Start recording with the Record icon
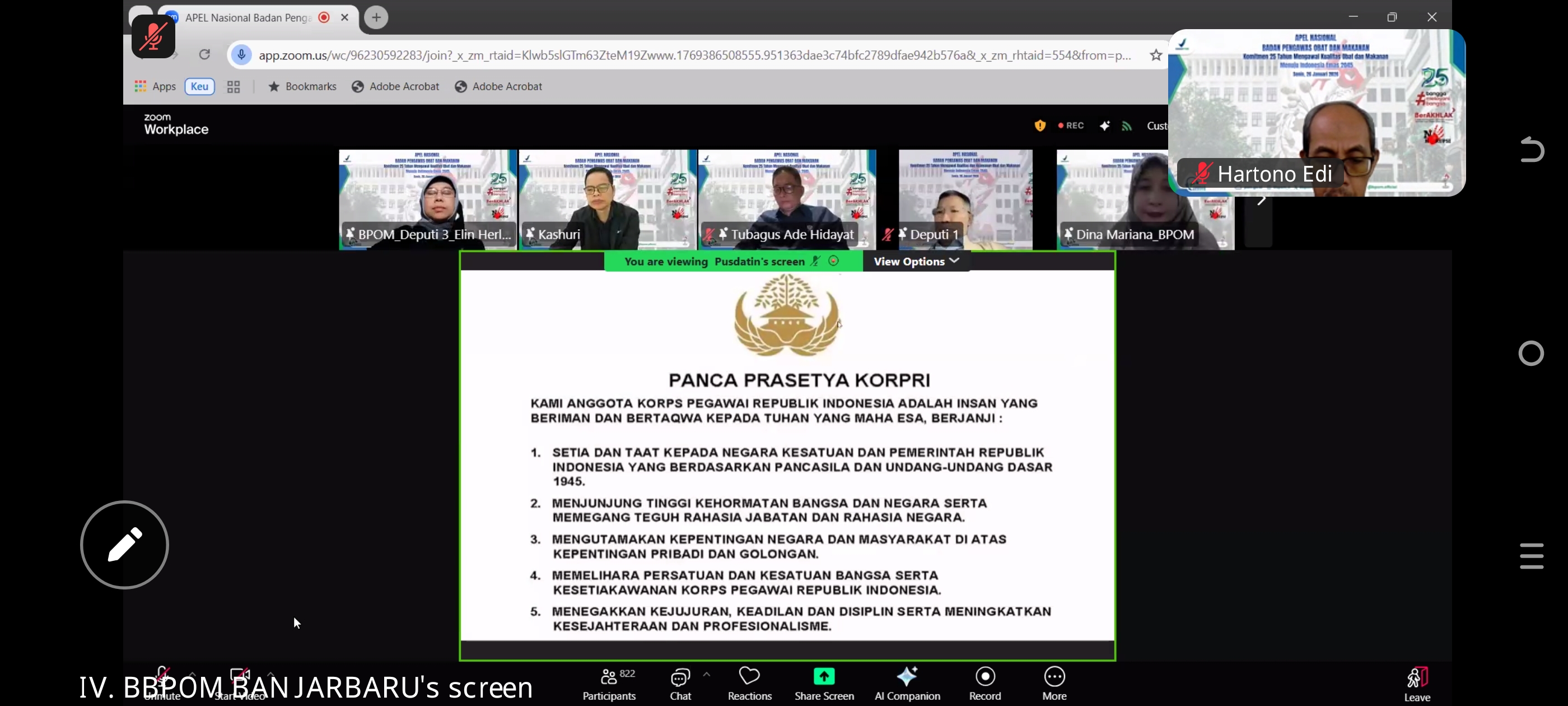 (x=985, y=677)
